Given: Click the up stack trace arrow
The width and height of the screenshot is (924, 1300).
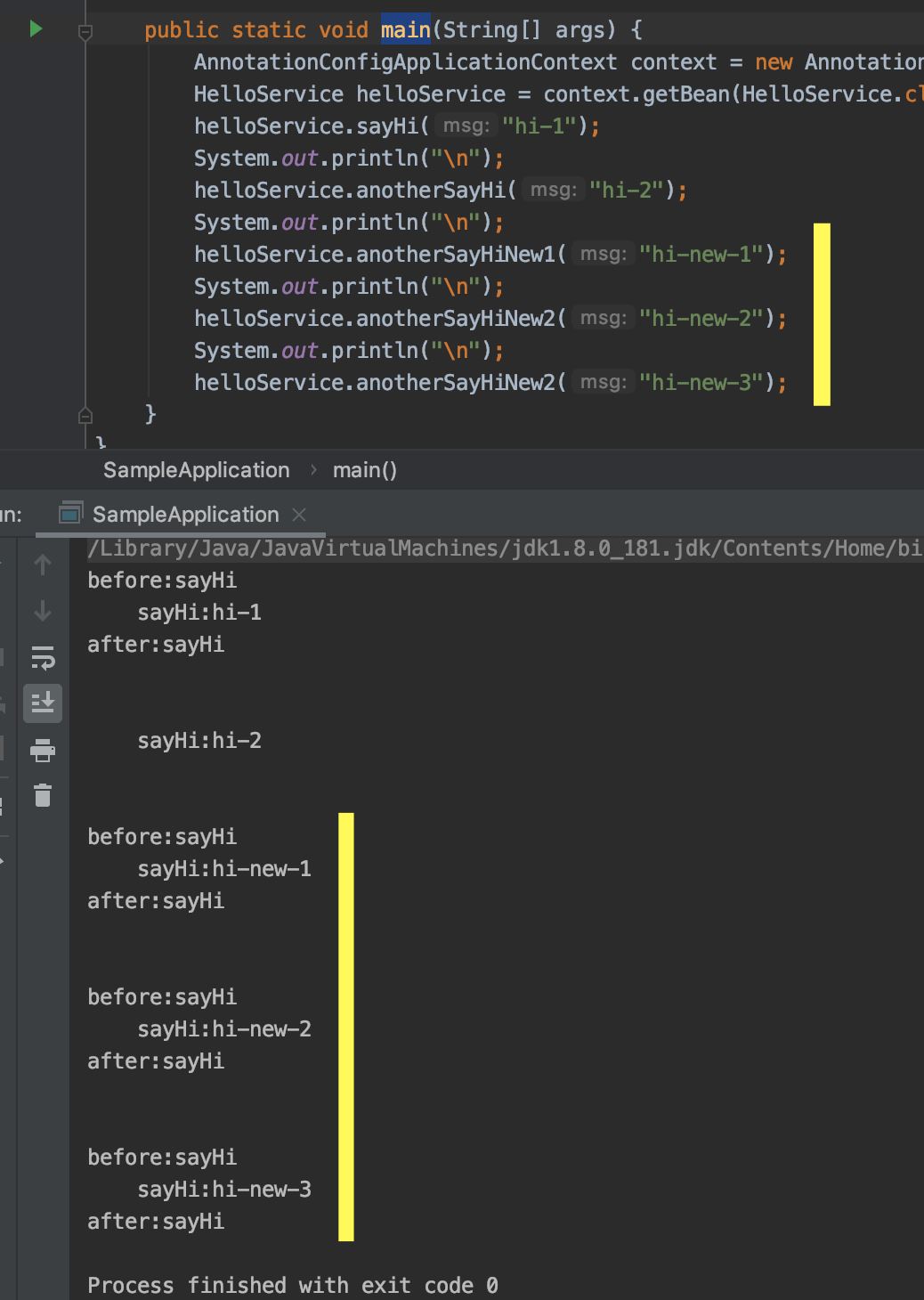Looking at the screenshot, I should (43, 565).
